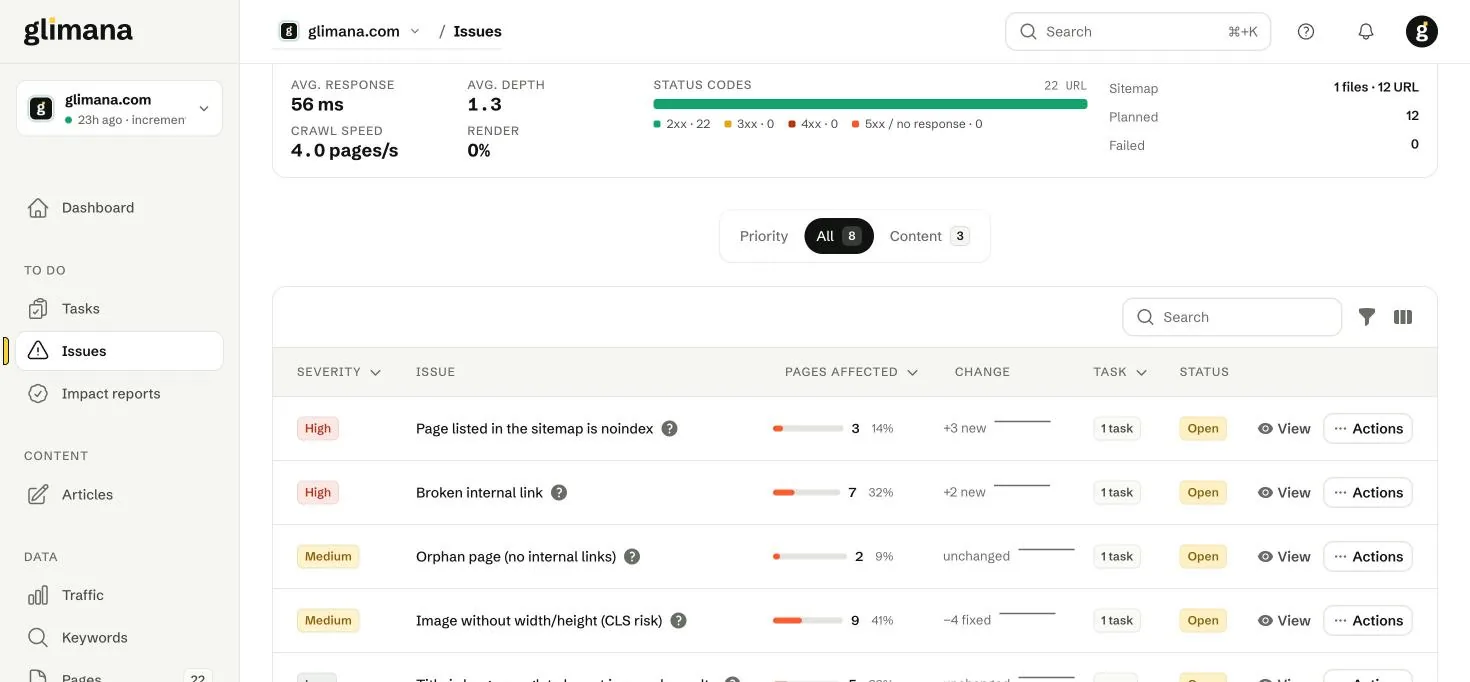Click the glimana.com favicon in breadcrumb
This screenshot has width=1470, height=682.
tap(289, 31)
